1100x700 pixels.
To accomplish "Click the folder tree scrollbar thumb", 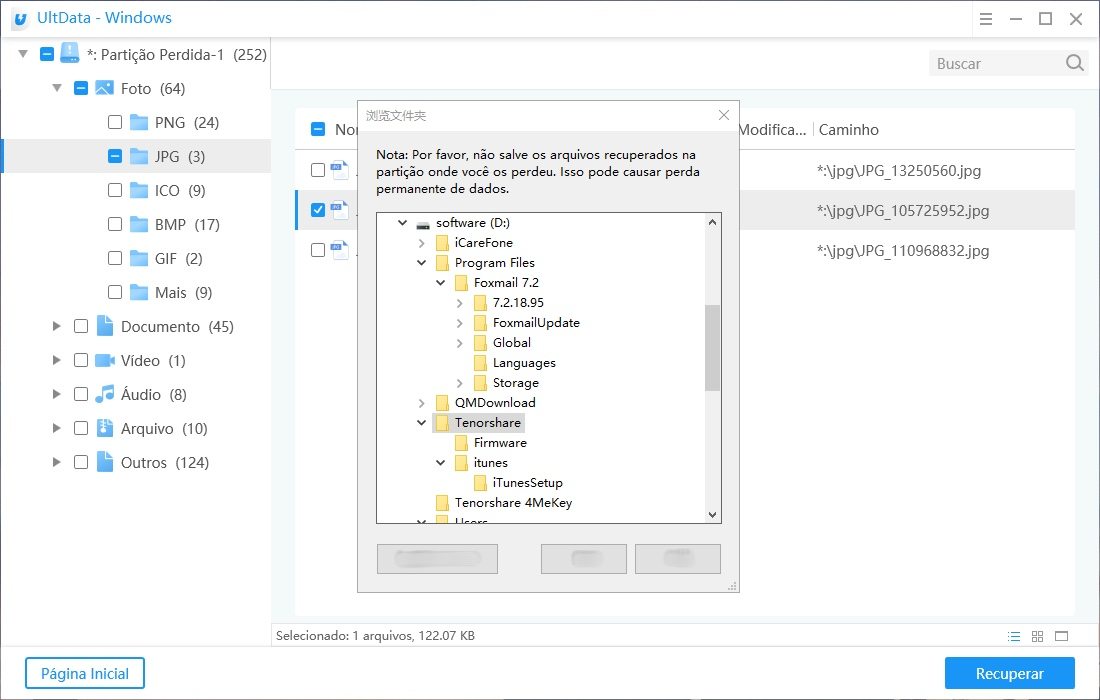I will point(712,347).
